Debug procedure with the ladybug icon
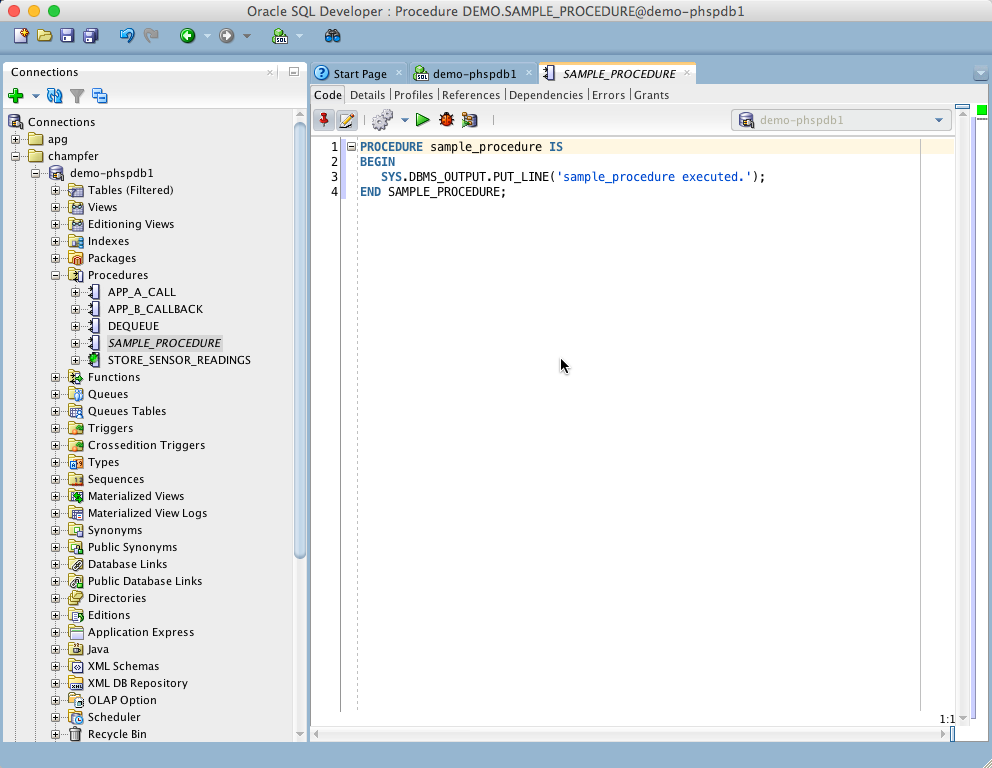The image size is (992, 768). [447, 120]
